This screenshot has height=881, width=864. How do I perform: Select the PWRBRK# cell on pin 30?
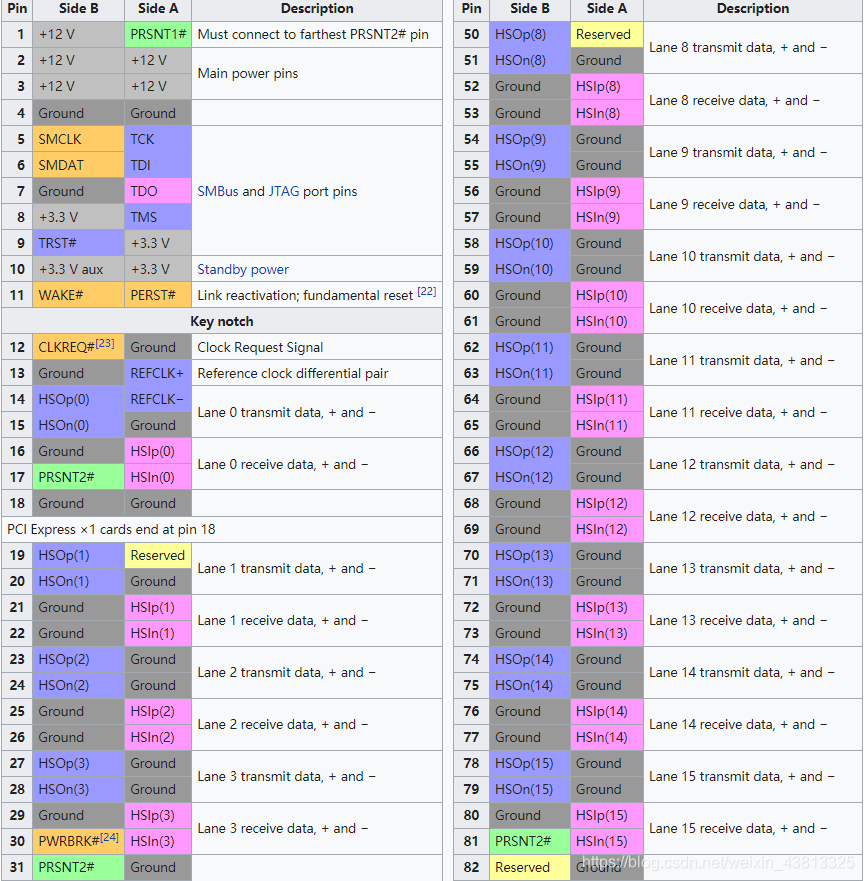pos(79,841)
